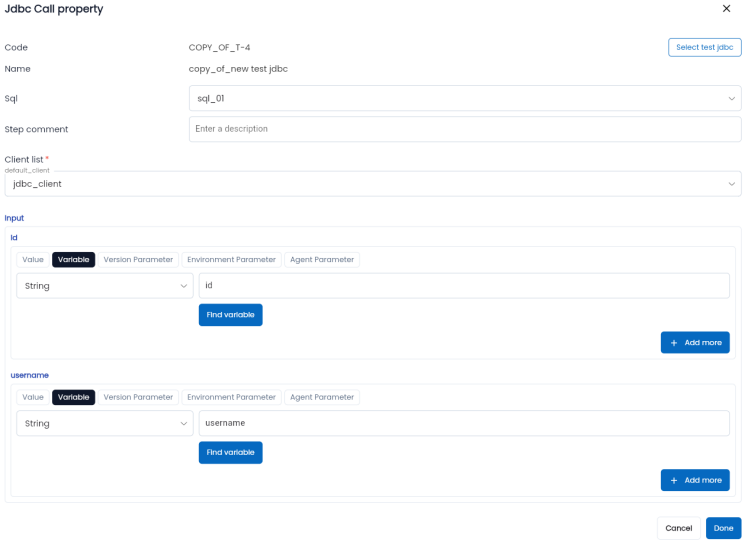Switch username input to Version Parameter
Image resolution: width=752 pixels, height=545 pixels.
click(138, 397)
